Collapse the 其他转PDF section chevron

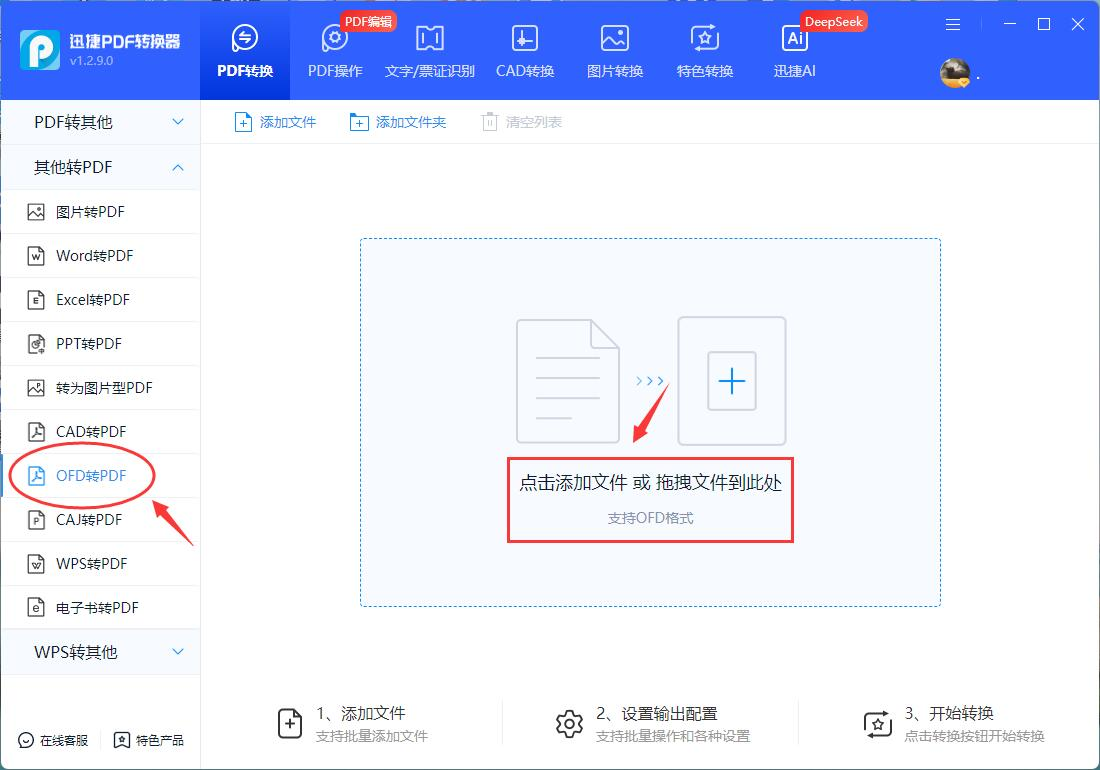point(178,167)
